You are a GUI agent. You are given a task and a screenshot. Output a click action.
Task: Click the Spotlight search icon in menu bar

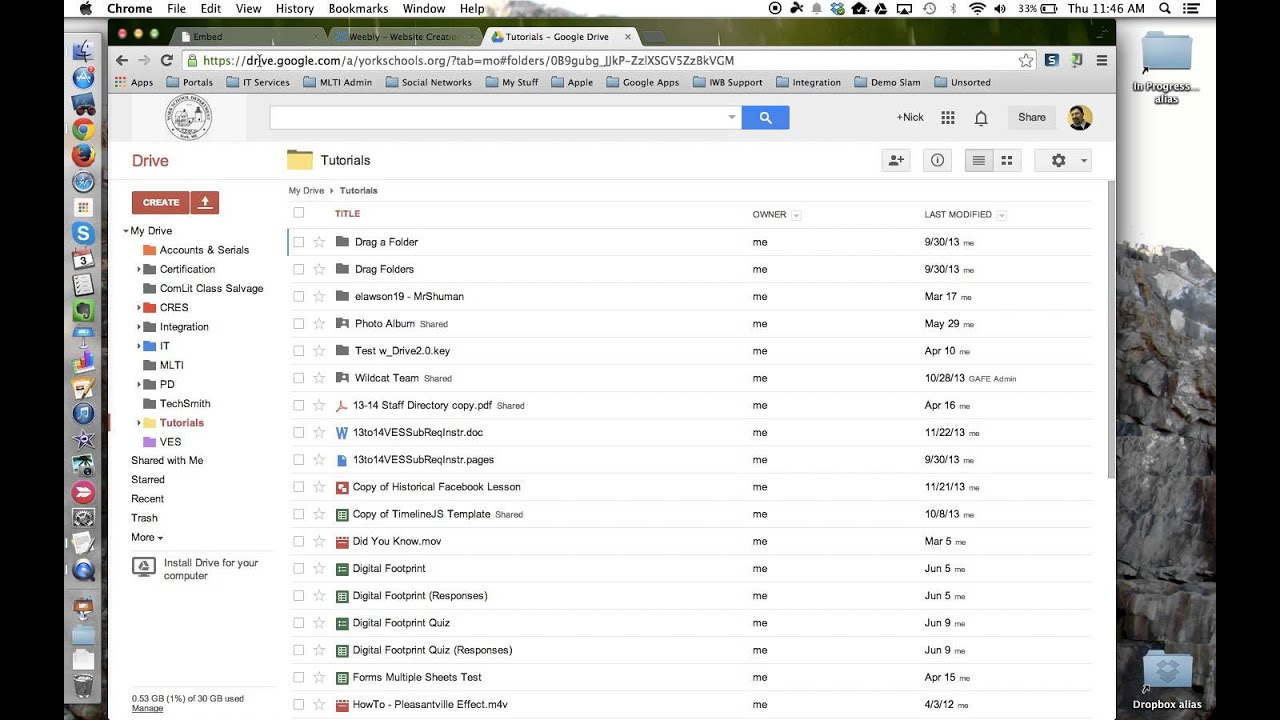pyautogui.click(x=1165, y=8)
